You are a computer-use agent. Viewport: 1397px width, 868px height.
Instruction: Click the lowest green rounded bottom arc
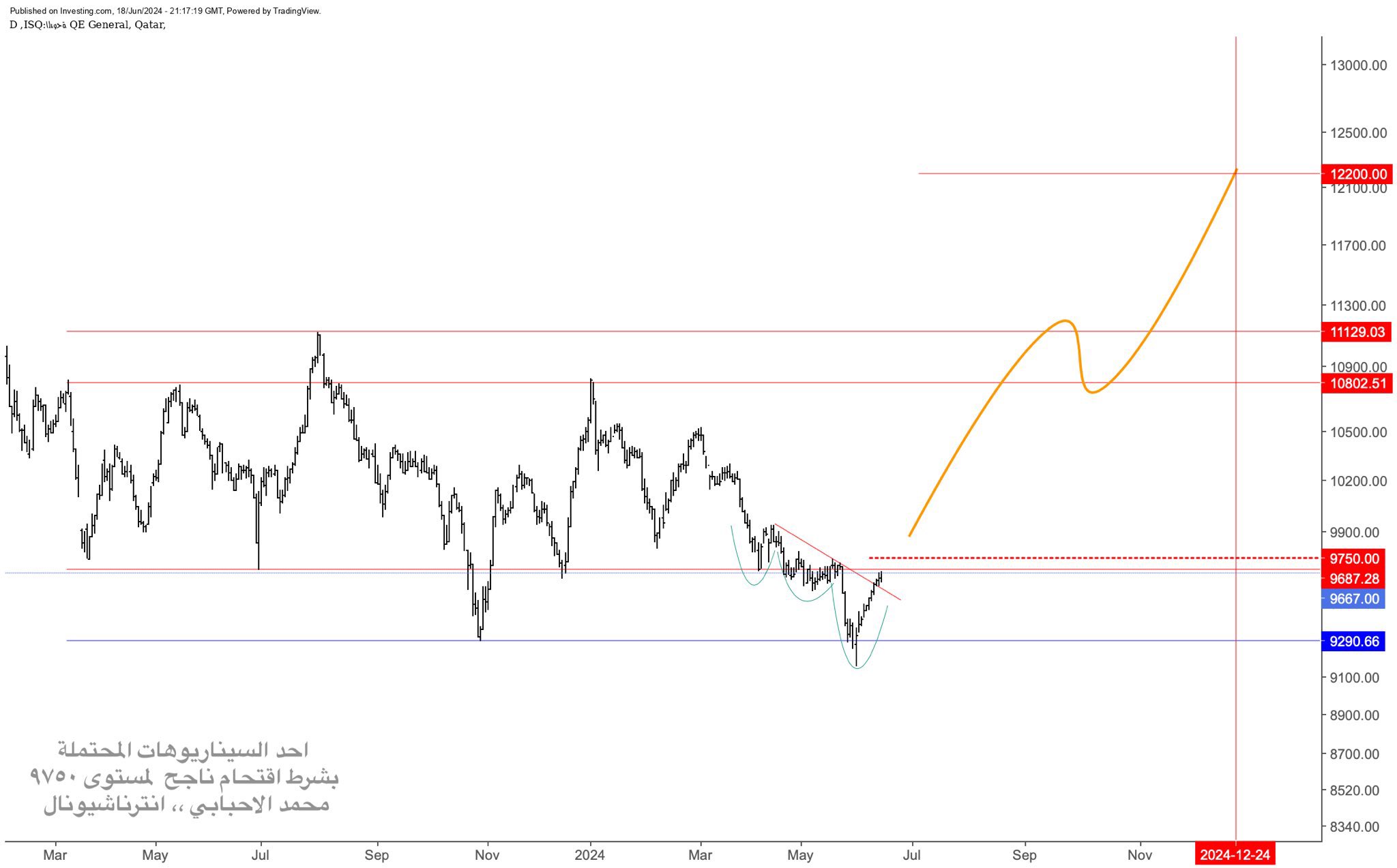[857, 667]
